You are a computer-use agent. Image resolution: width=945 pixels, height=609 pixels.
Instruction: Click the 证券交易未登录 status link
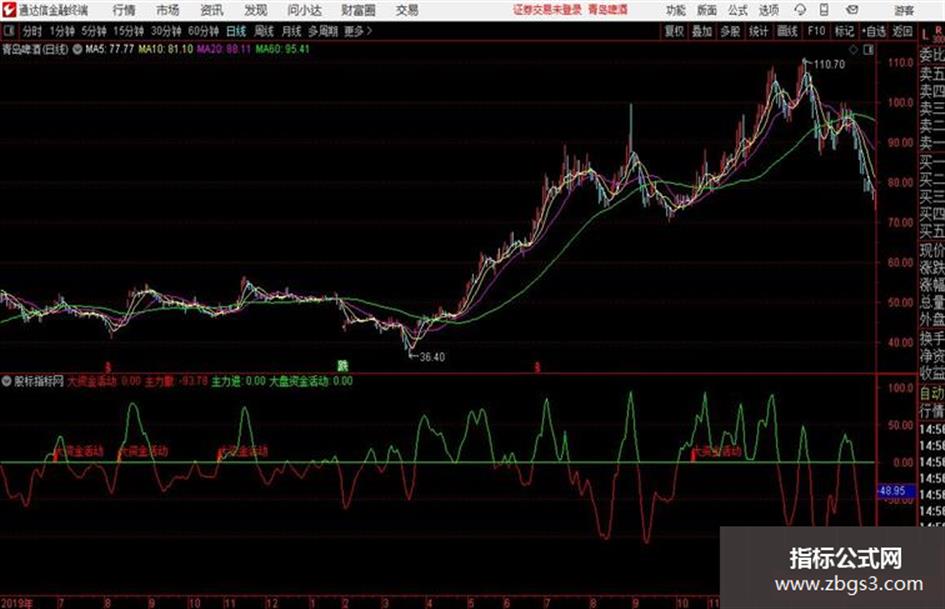point(547,10)
